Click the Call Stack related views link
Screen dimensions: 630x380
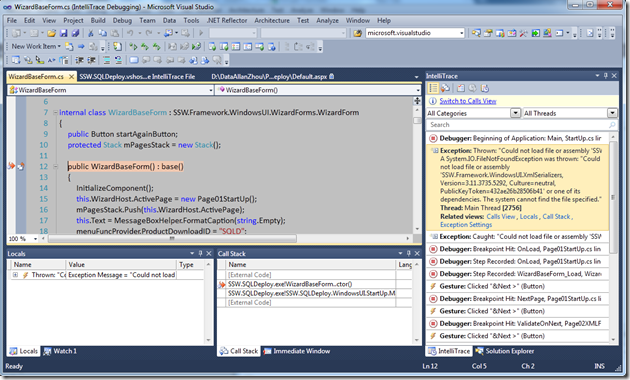pyautogui.click(x=556, y=217)
